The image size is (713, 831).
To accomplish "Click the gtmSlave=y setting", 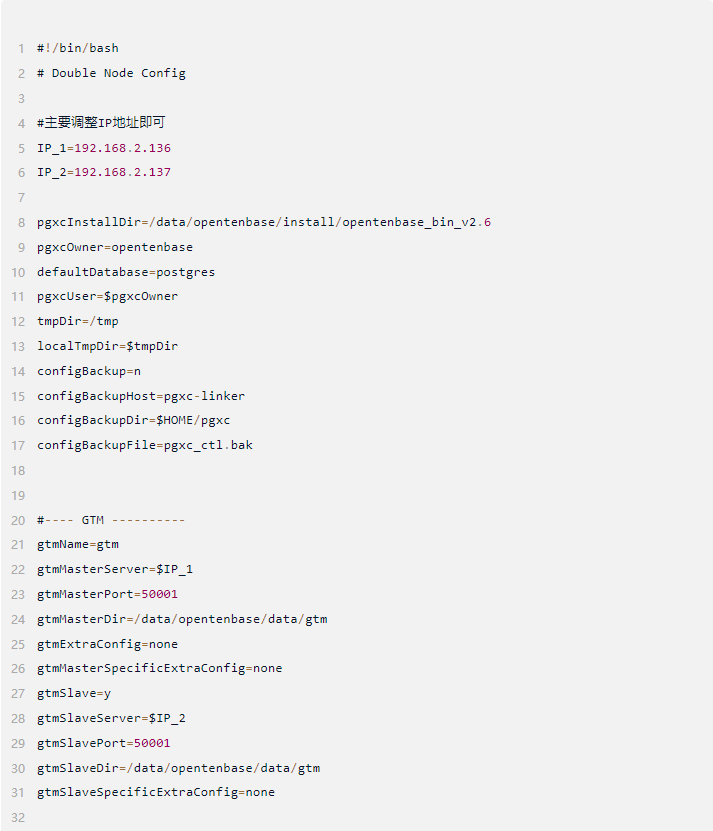I will 74,693.
